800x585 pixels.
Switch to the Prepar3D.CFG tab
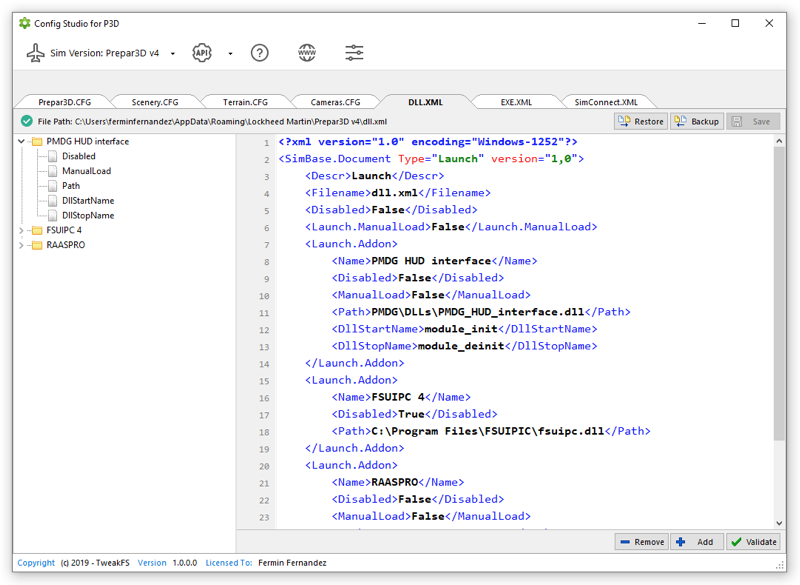[64, 102]
